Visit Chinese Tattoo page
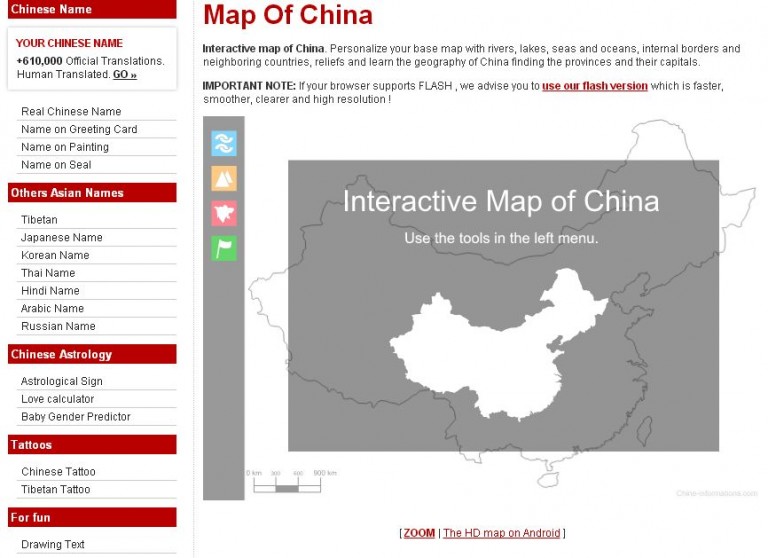768x558 pixels. pos(59,472)
